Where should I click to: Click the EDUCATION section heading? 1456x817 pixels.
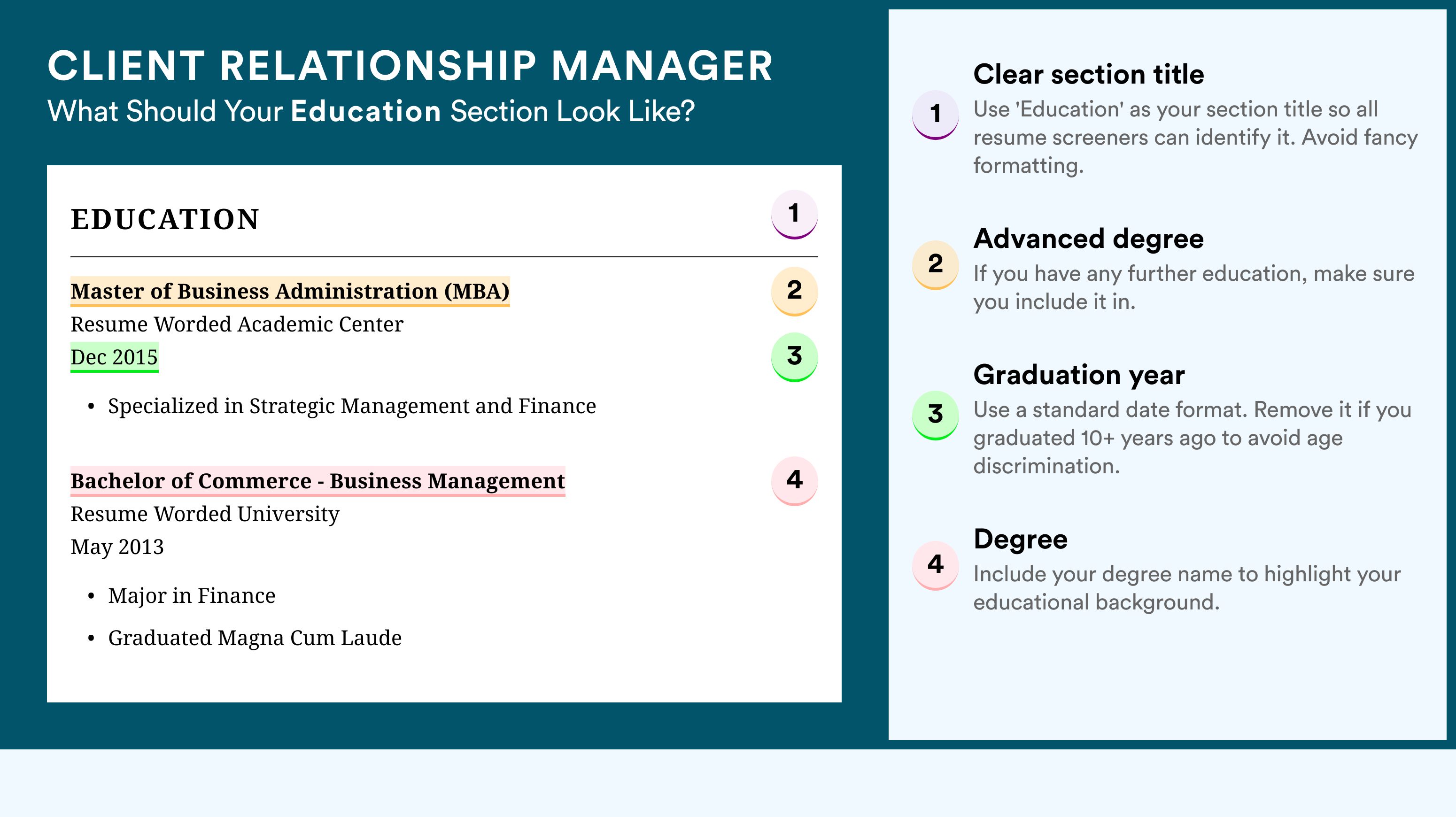165,219
